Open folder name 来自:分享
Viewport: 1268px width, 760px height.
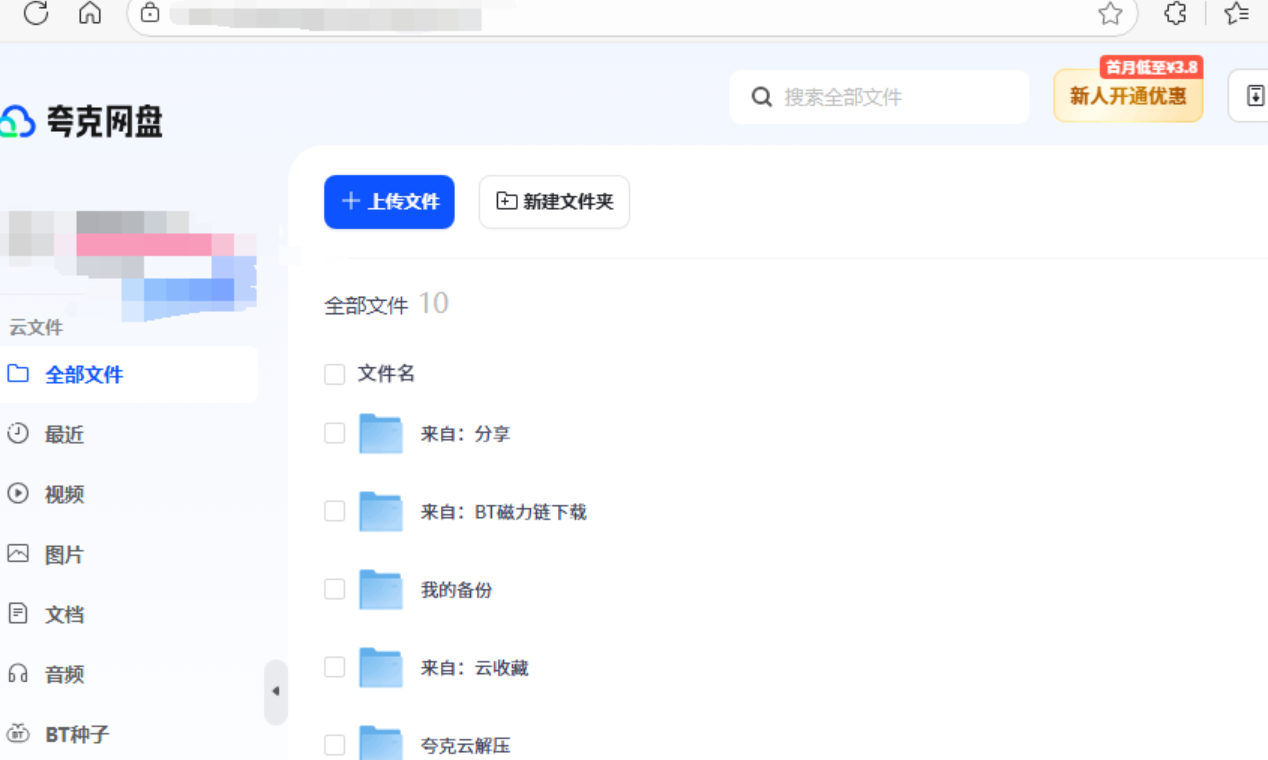tap(465, 434)
